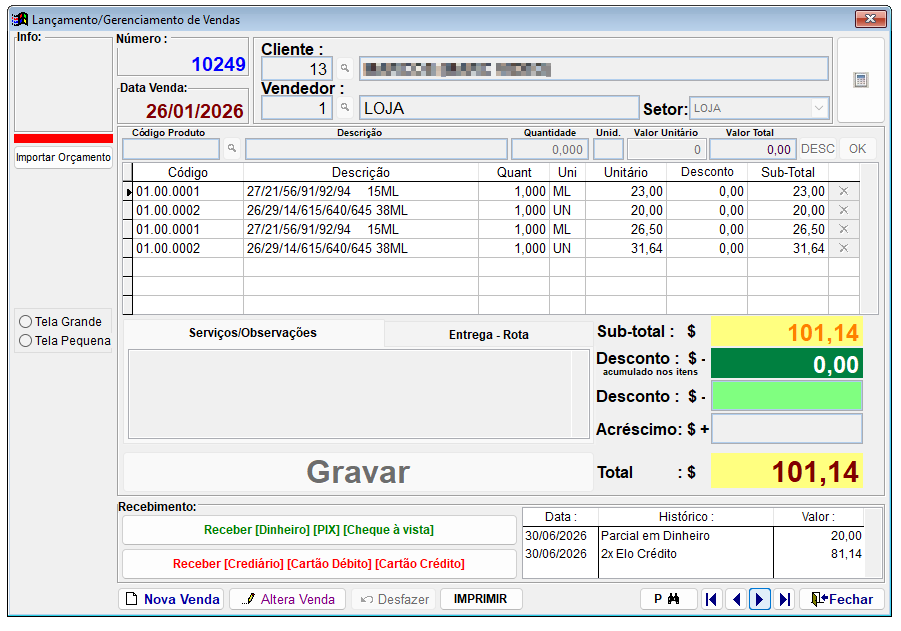This screenshot has height=631, width=901.
Task: Expand the Setor dropdown
Action: click(818, 108)
